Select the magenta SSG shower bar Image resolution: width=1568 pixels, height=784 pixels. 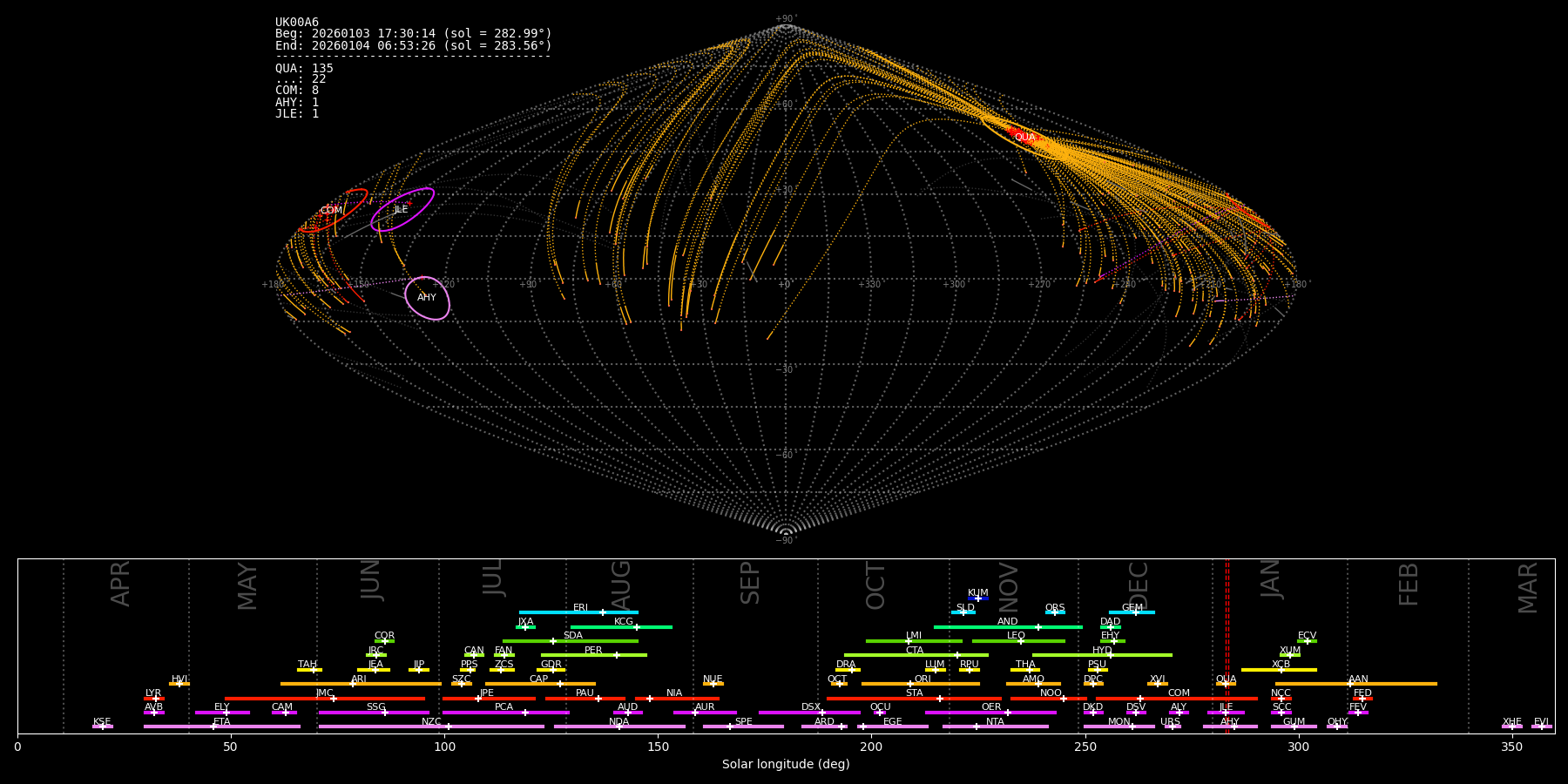point(374,713)
